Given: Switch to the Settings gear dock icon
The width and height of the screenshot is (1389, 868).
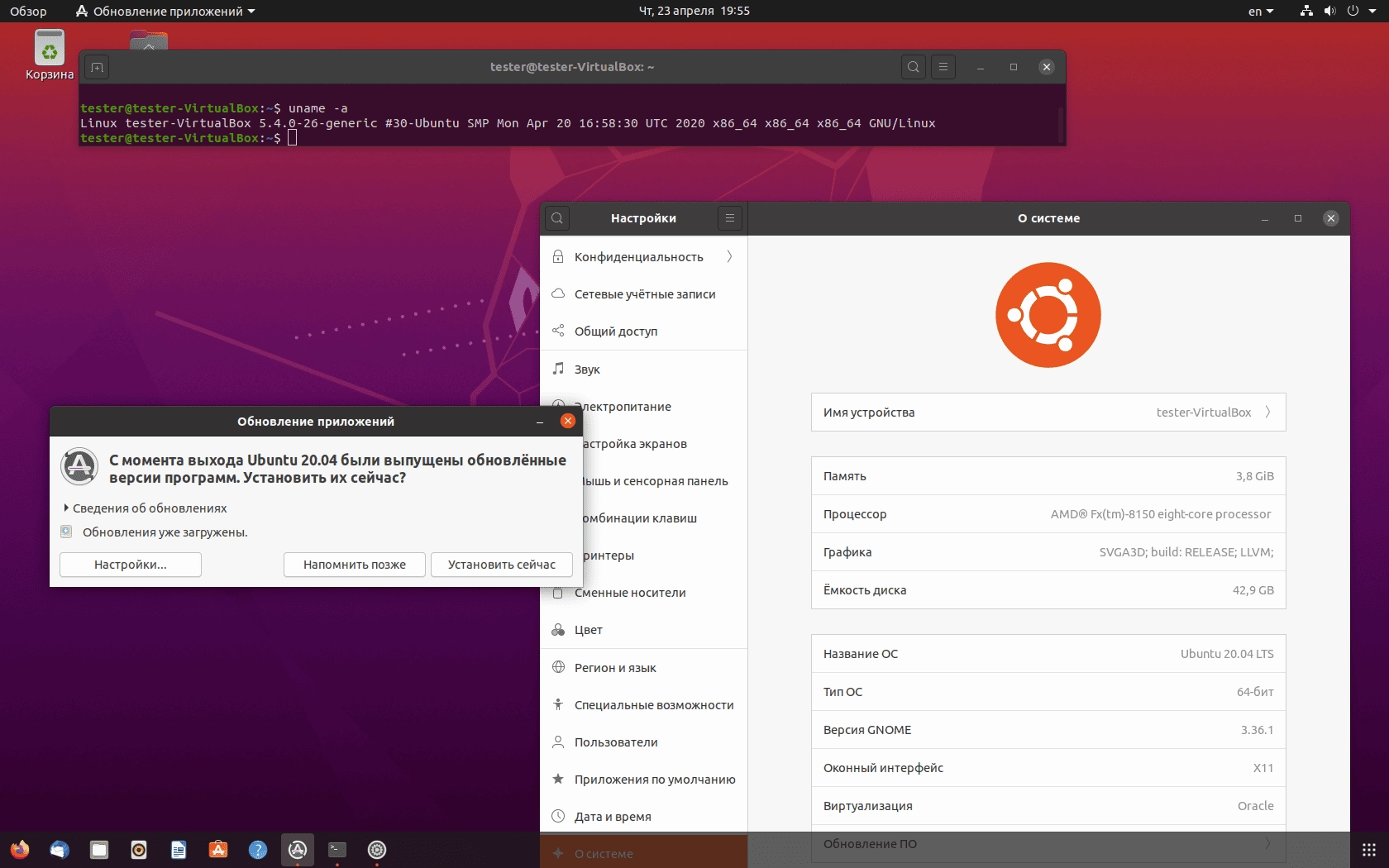Looking at the screenshot, I should [377, 850].
